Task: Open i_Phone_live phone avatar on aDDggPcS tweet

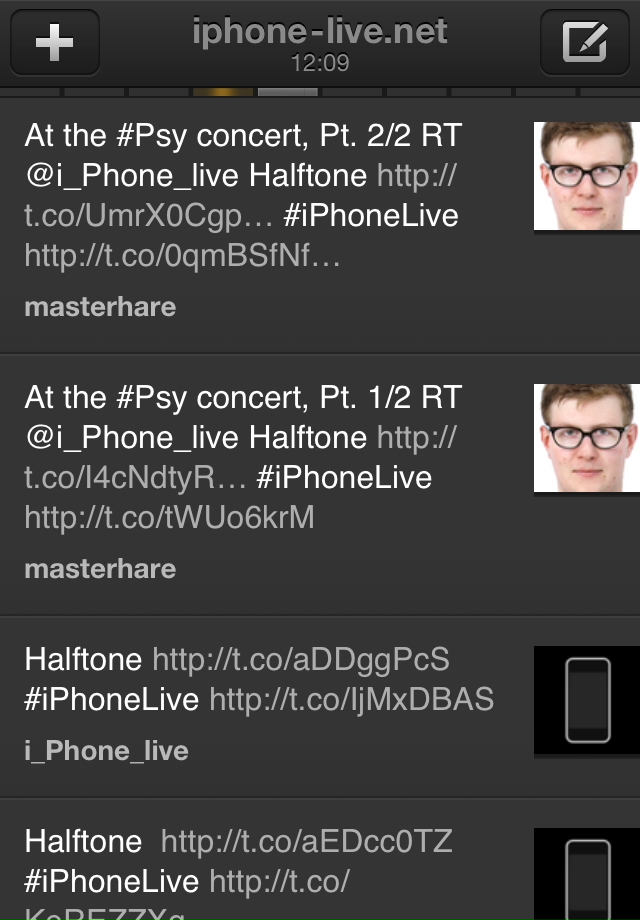Action: click(587, 700)
